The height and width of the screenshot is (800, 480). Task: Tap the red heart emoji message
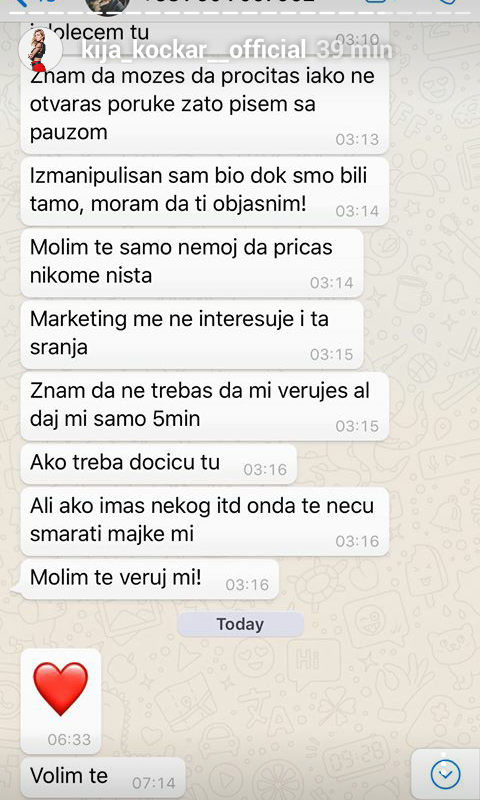pos(61,701)
